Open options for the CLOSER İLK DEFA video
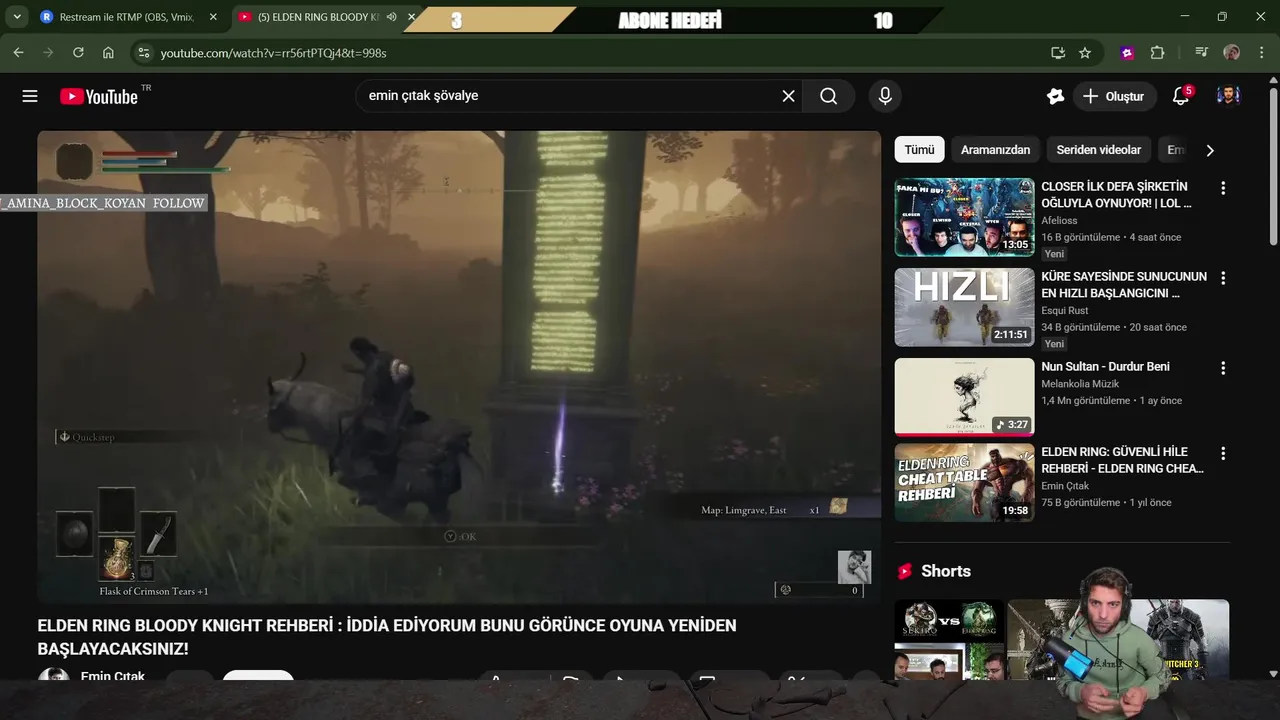Viewport: 1280px width, 720px height. pyautogui.click(x=1222, y=188)
